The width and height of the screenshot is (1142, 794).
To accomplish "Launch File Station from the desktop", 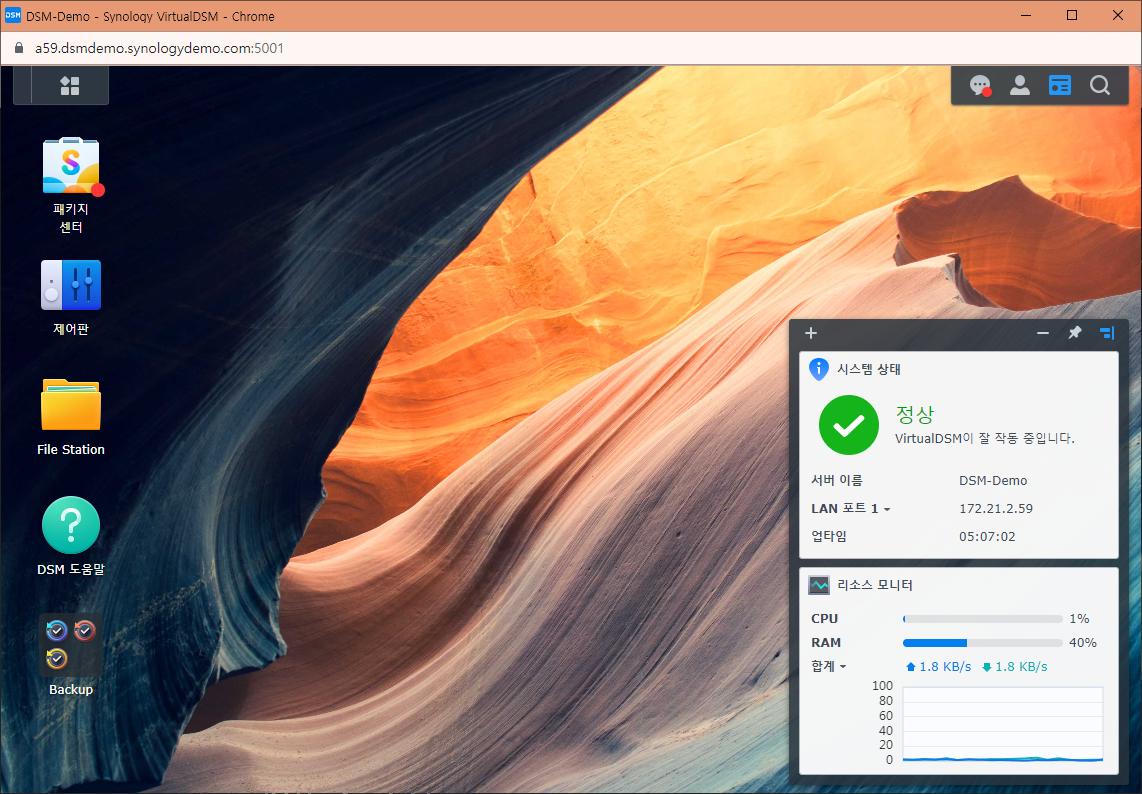I will click(71, 405).
